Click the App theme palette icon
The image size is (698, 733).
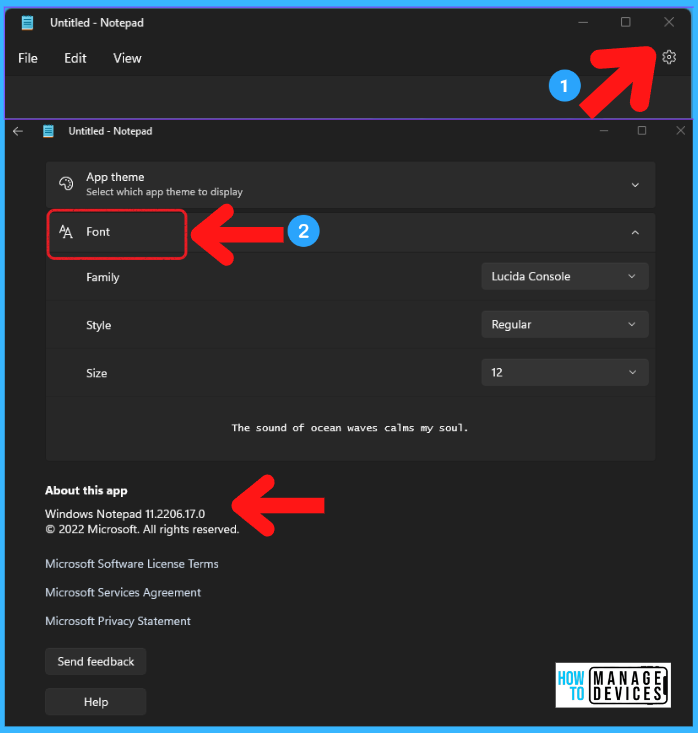coord(66,184)
